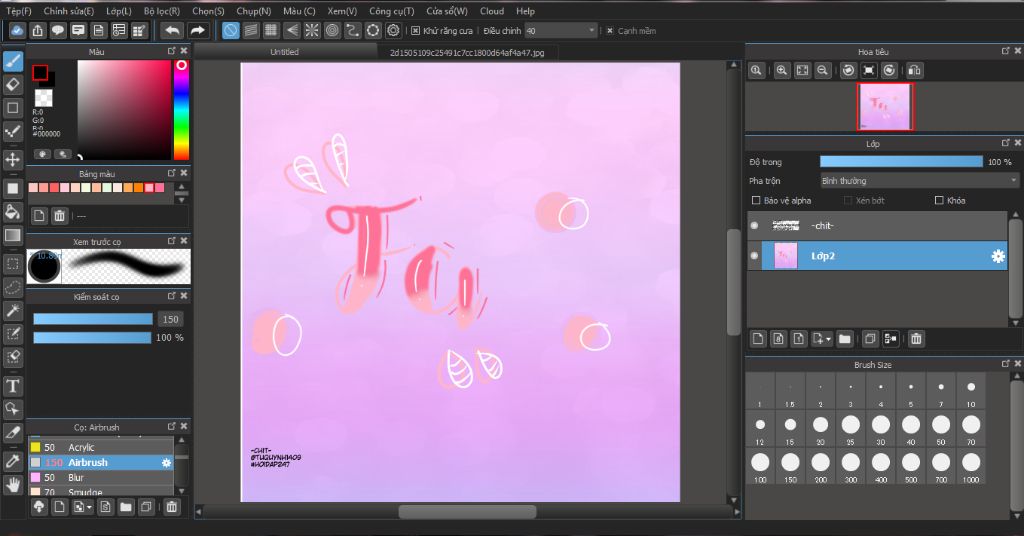
Task: Open the Cloud menu
Action: (x=492, y=11)
